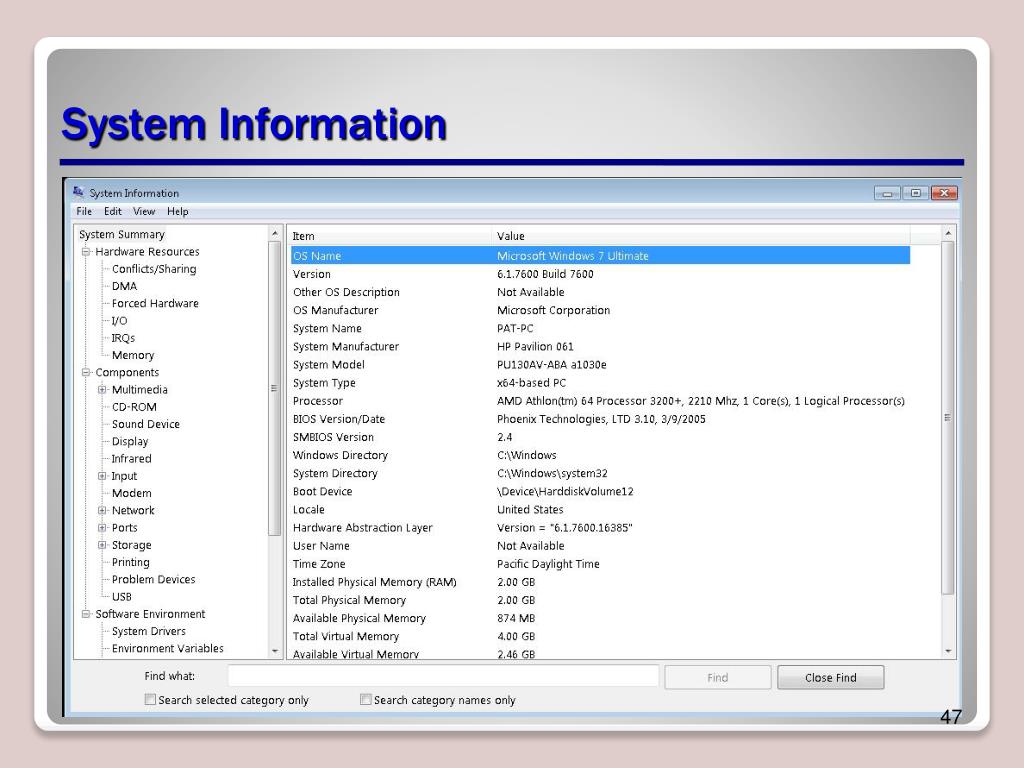Click the tree pane scroll-down arrow

(274, 651)
